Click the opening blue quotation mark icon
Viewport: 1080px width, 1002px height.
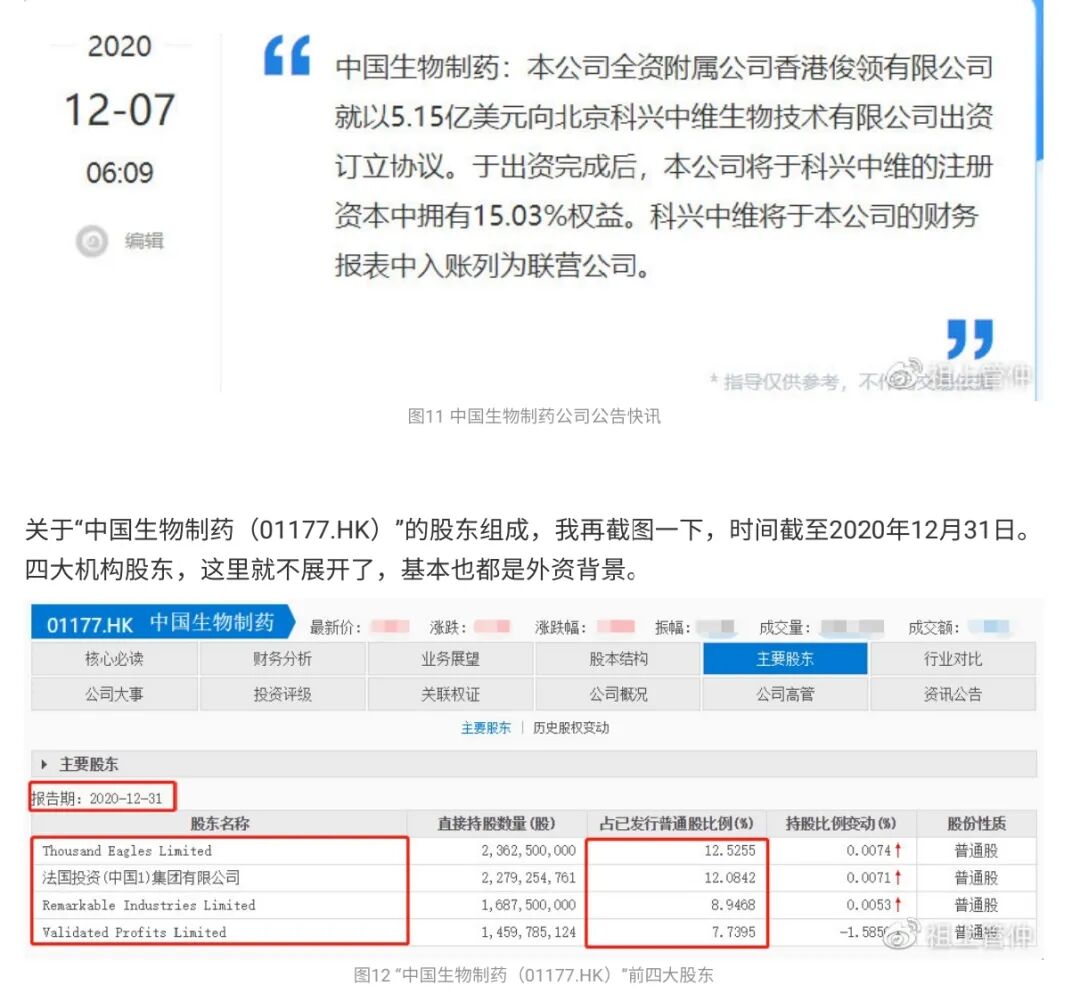coord(287,55)
